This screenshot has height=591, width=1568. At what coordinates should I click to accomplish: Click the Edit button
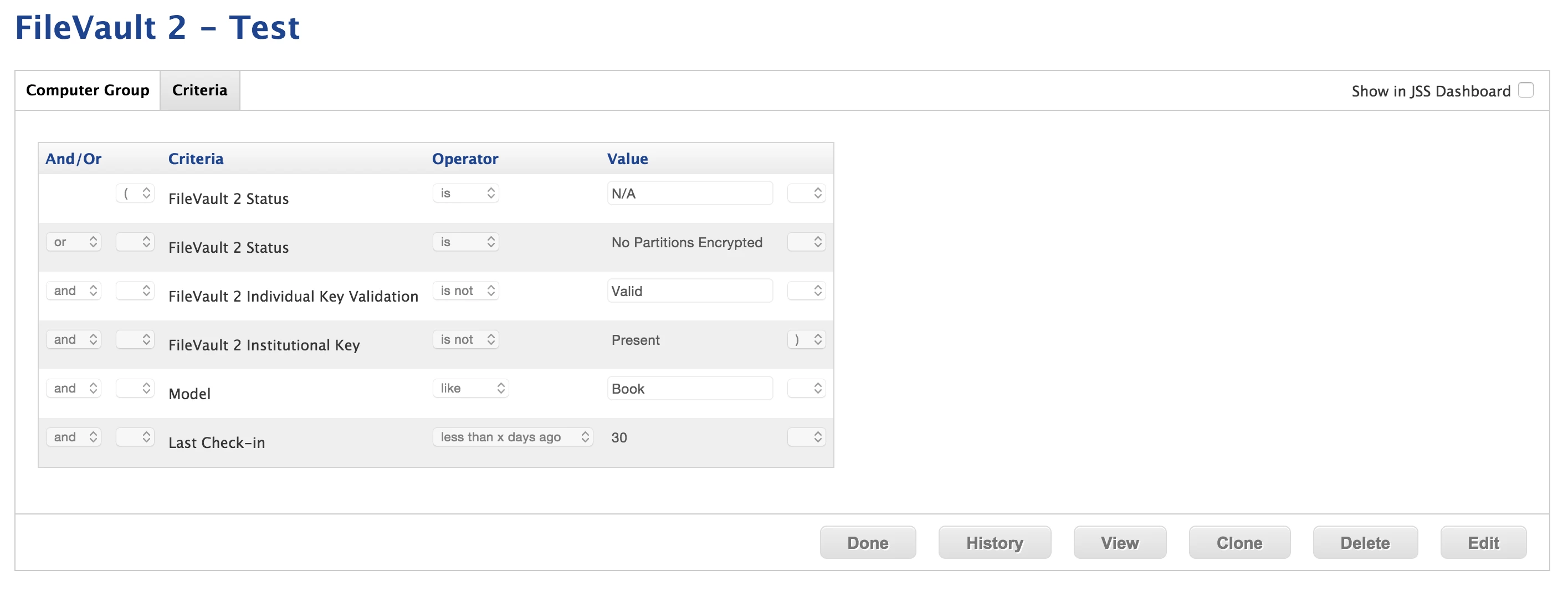[1483, 542]
